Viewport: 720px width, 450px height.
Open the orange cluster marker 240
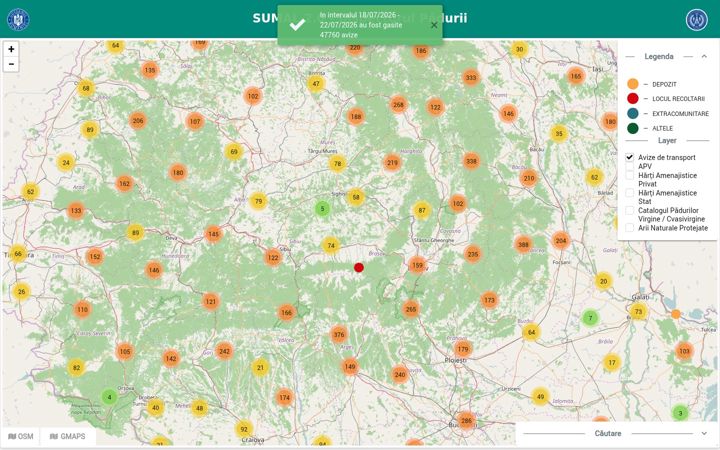[x=400, y=375]
